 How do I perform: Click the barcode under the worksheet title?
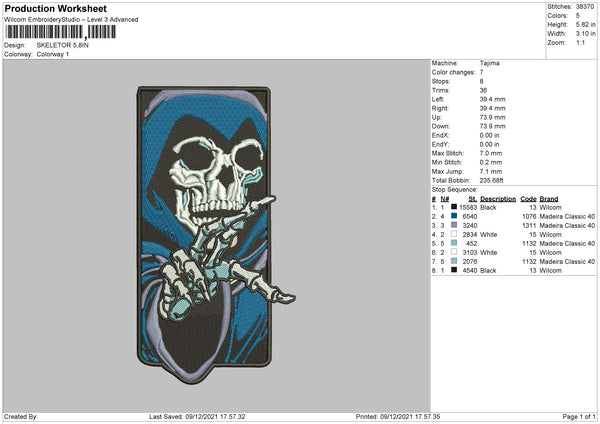pyautogui.click(x=60, y=32)
